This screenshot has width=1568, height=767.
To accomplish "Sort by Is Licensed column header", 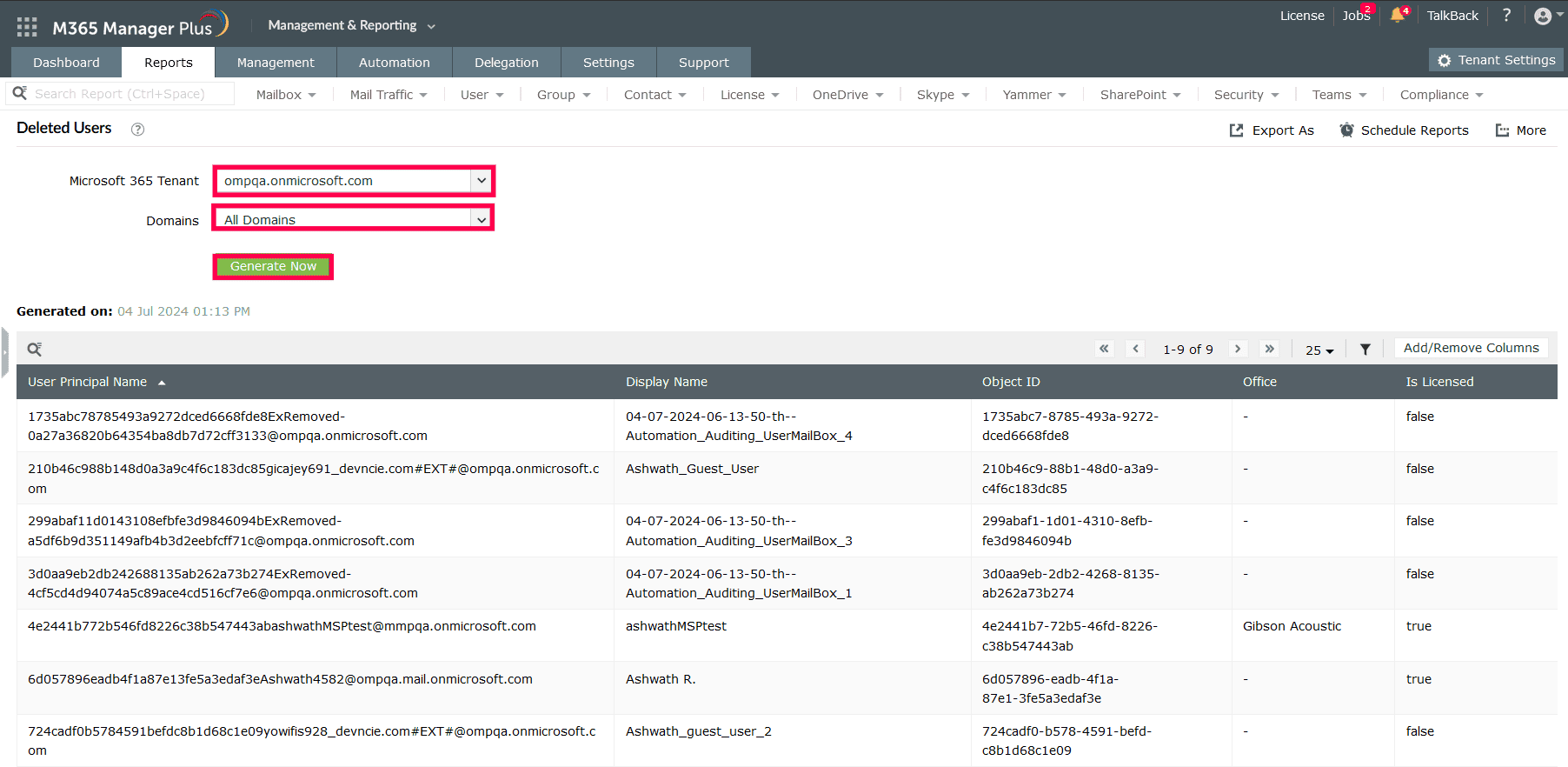I will pyautogui.click(x=1439, y=382).
